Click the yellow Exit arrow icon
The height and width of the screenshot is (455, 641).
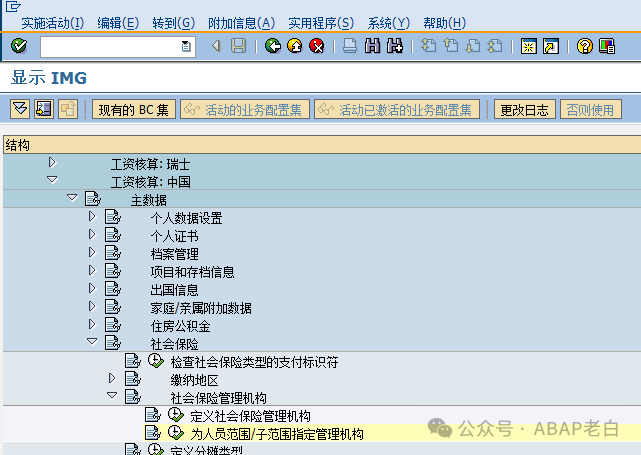[295, 46]
